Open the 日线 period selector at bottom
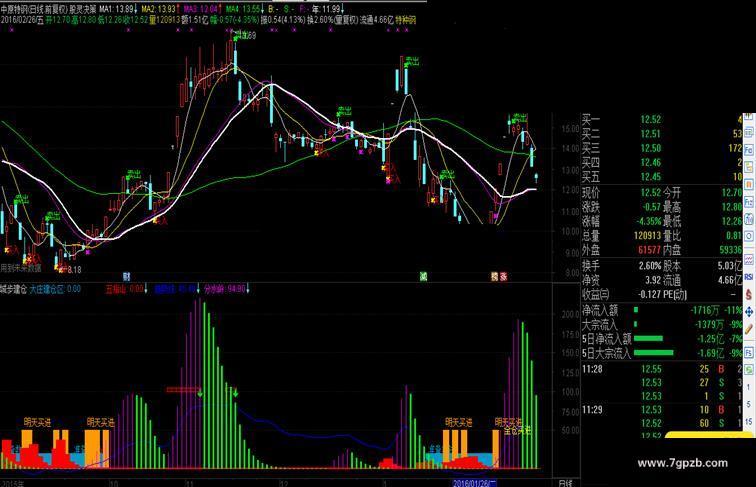The height and width of the screenshot is (487, 756). [x=566, y=483]
